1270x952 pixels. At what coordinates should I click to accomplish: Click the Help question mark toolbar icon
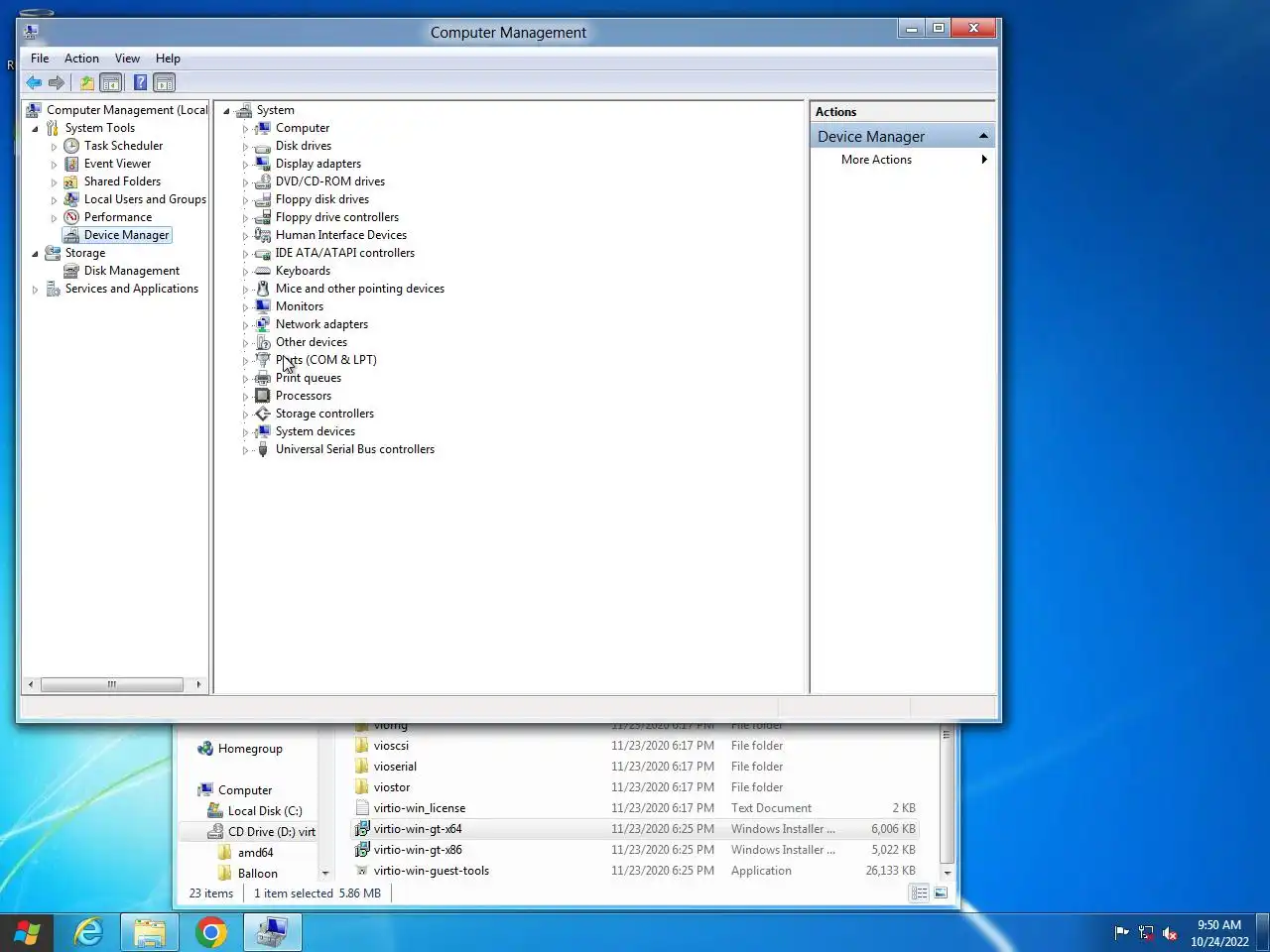pos(141,83)
